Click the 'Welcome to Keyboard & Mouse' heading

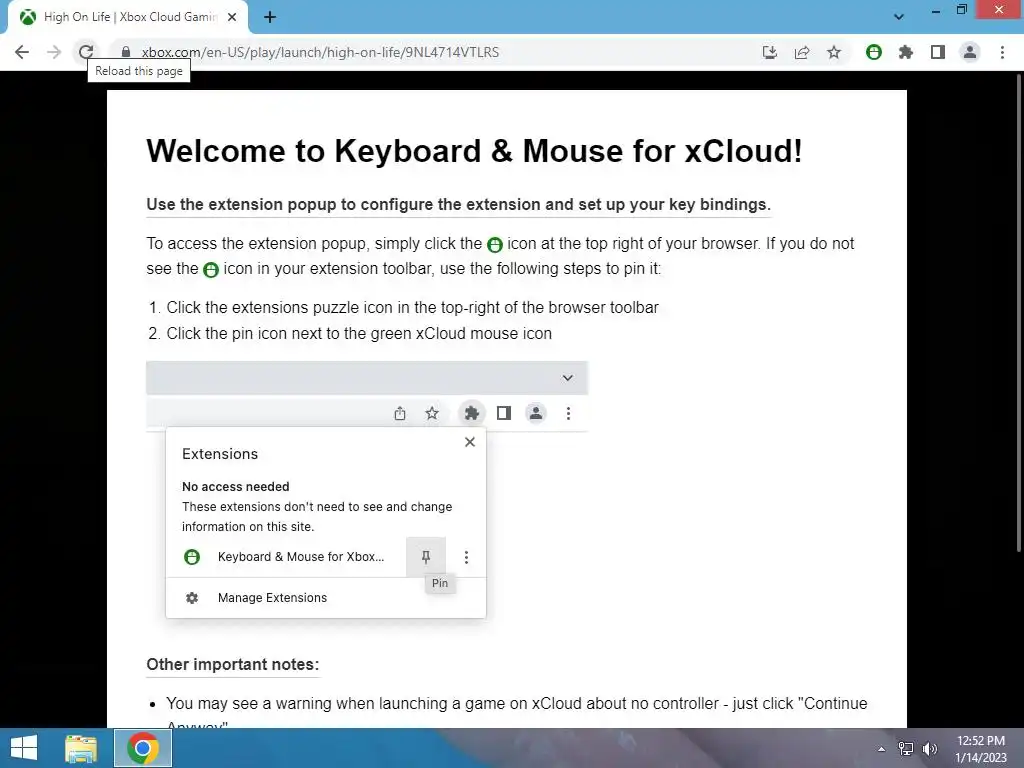[x=474, y=151]
